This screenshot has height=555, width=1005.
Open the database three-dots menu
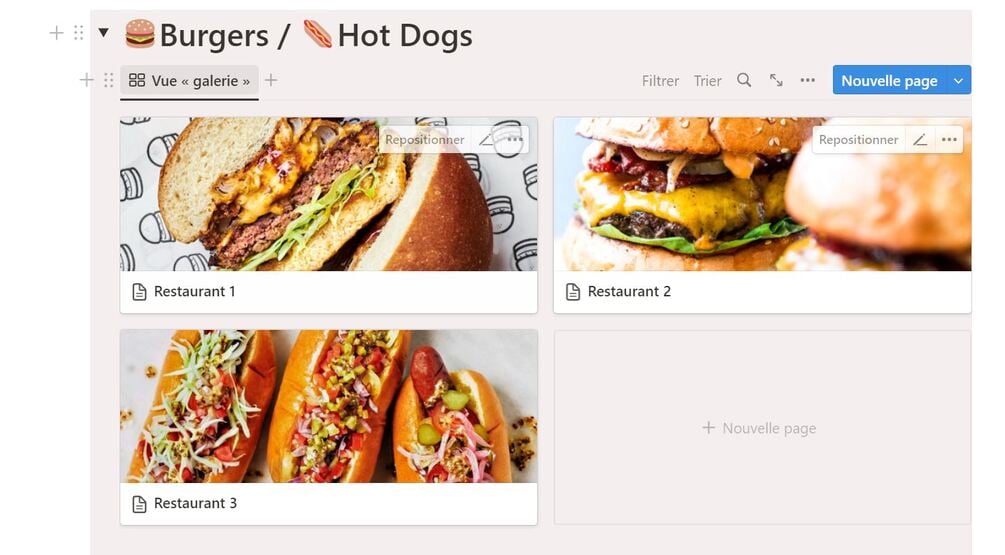pyautogui.click(x=808, y=80)
